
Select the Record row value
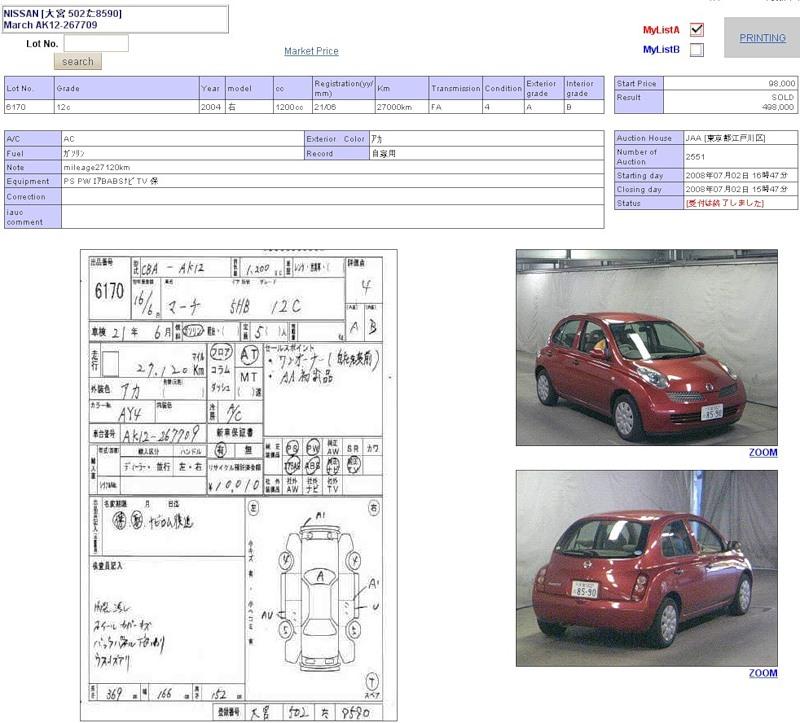[x=383, y=154]
